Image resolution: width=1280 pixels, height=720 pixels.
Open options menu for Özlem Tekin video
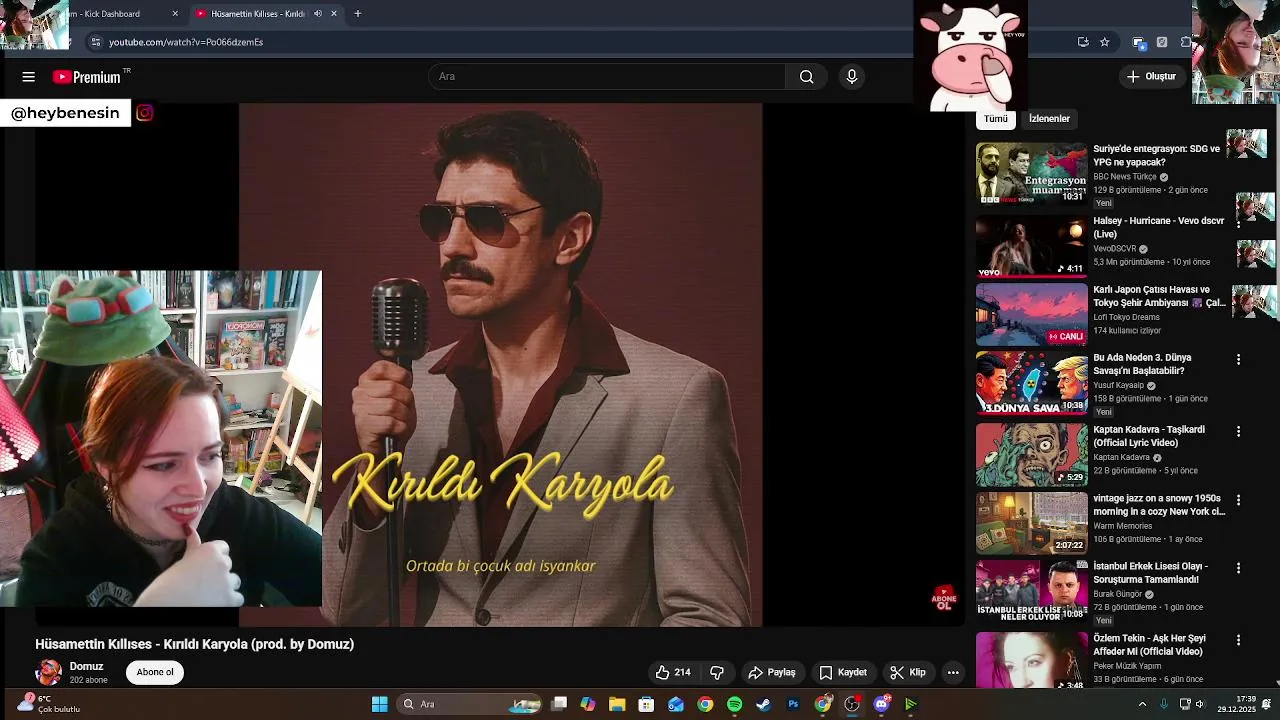click(1238, 639)
